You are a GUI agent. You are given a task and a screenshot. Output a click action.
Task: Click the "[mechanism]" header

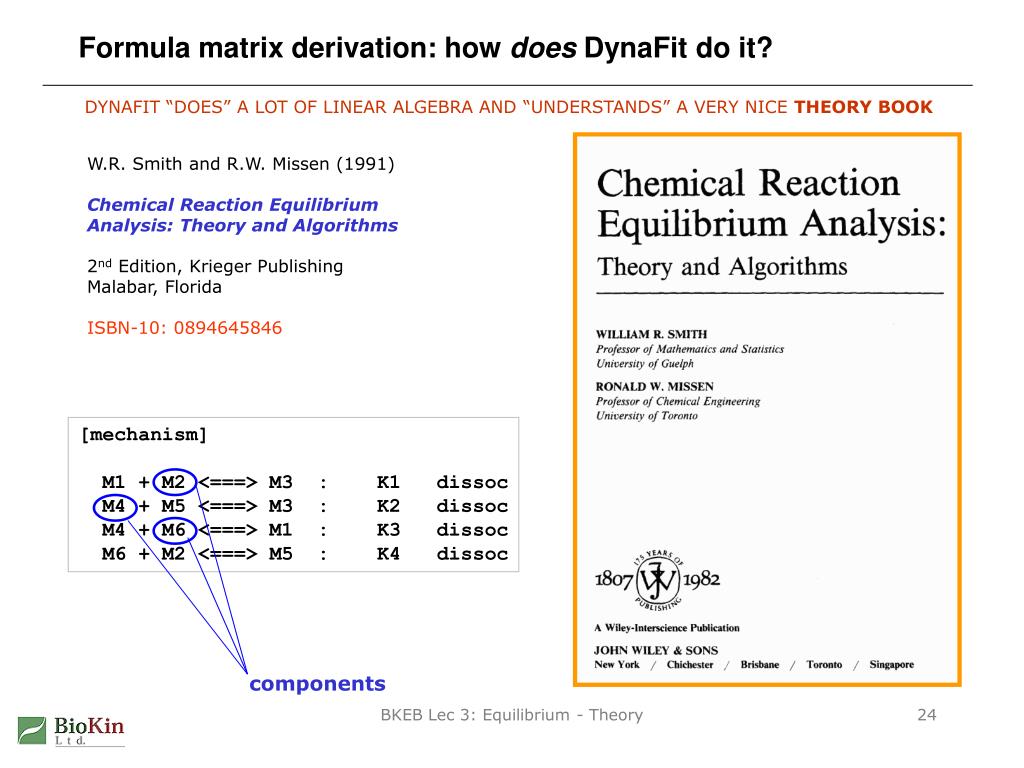(x=144, y=435)
